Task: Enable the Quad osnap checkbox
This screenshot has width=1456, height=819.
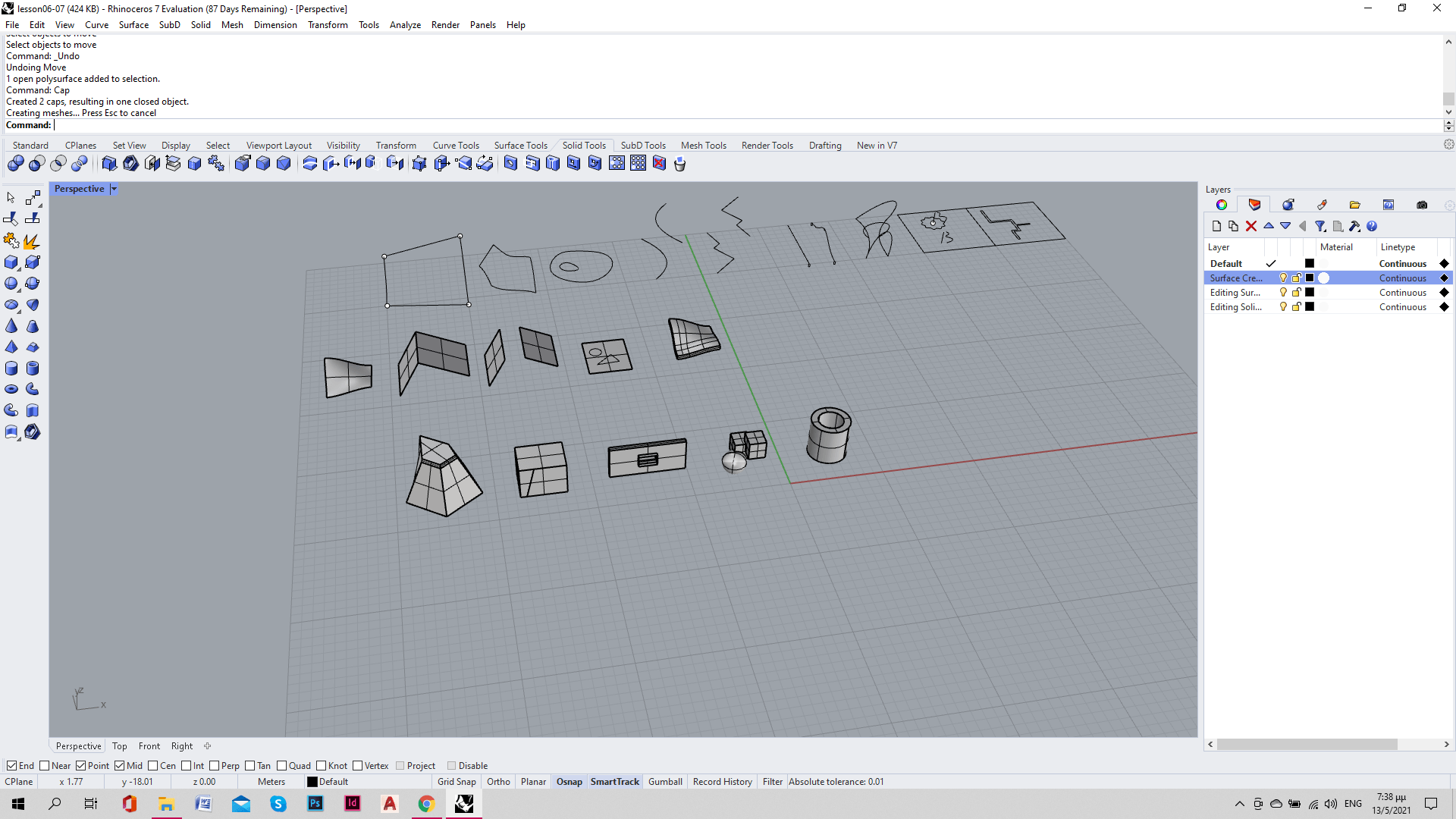Action: [x=282, y=766]
